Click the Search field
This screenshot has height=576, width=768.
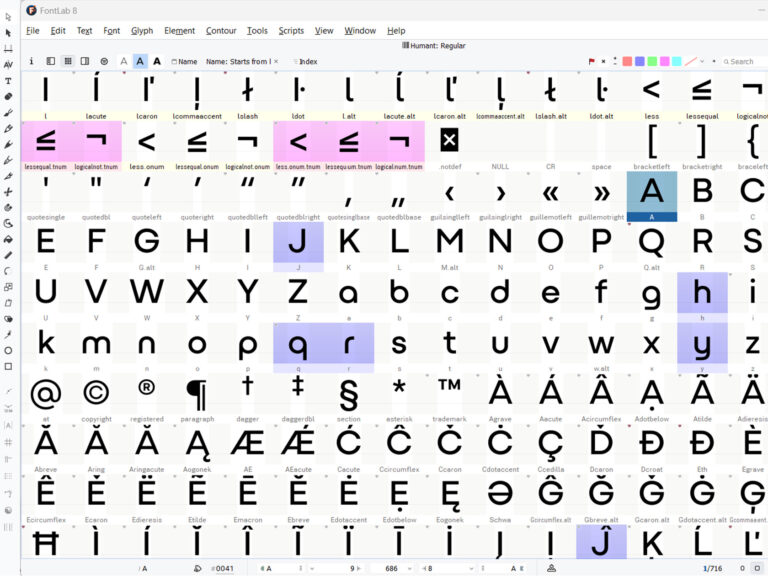point(740,61)
